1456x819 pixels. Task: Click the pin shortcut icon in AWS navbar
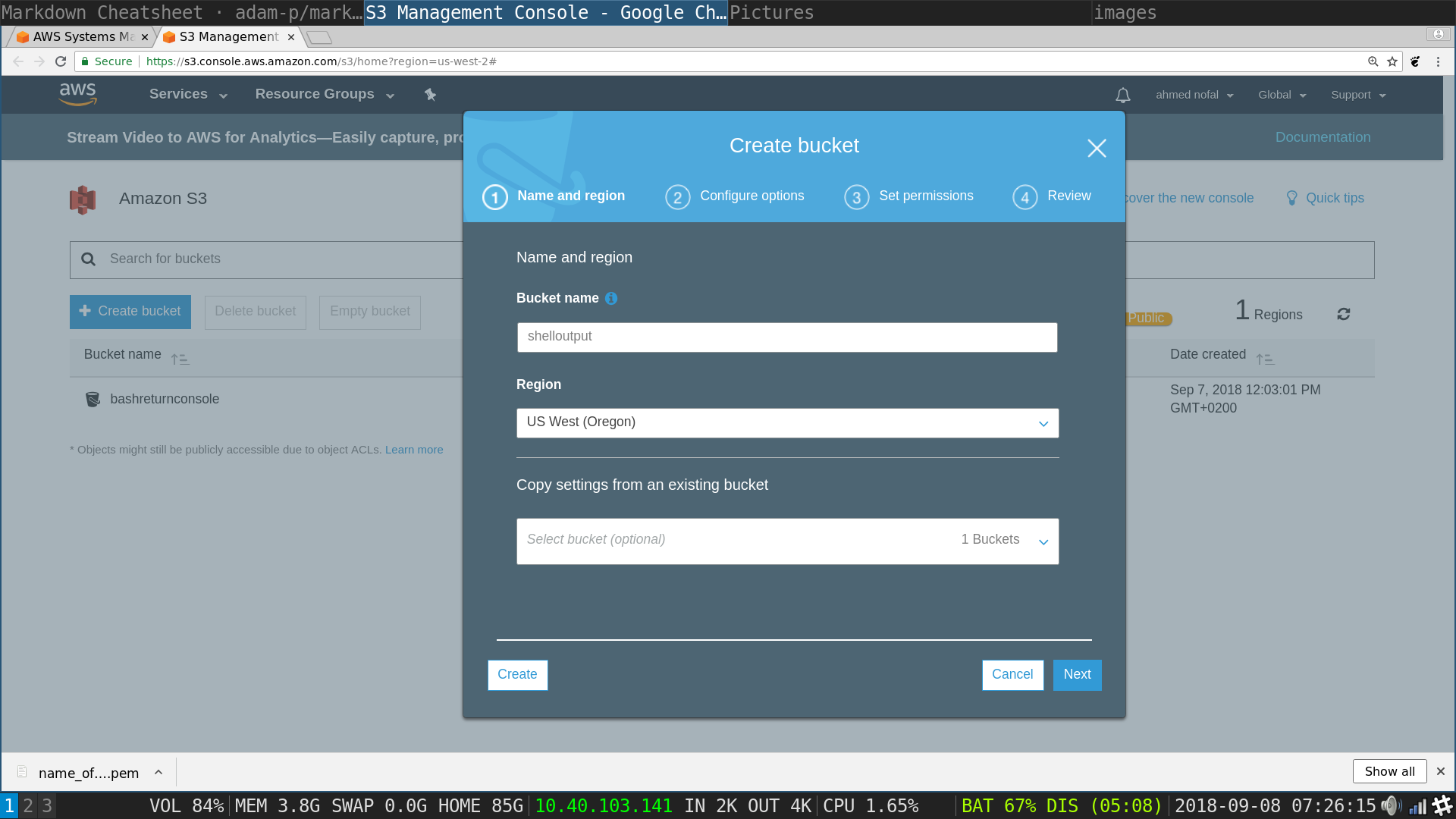coord(430,95)
